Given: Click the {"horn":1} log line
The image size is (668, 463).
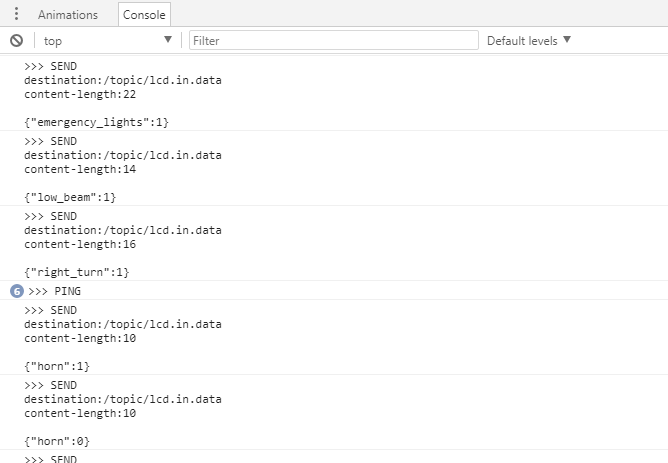Looking at the screenshot, I should [x=57, y=366].
